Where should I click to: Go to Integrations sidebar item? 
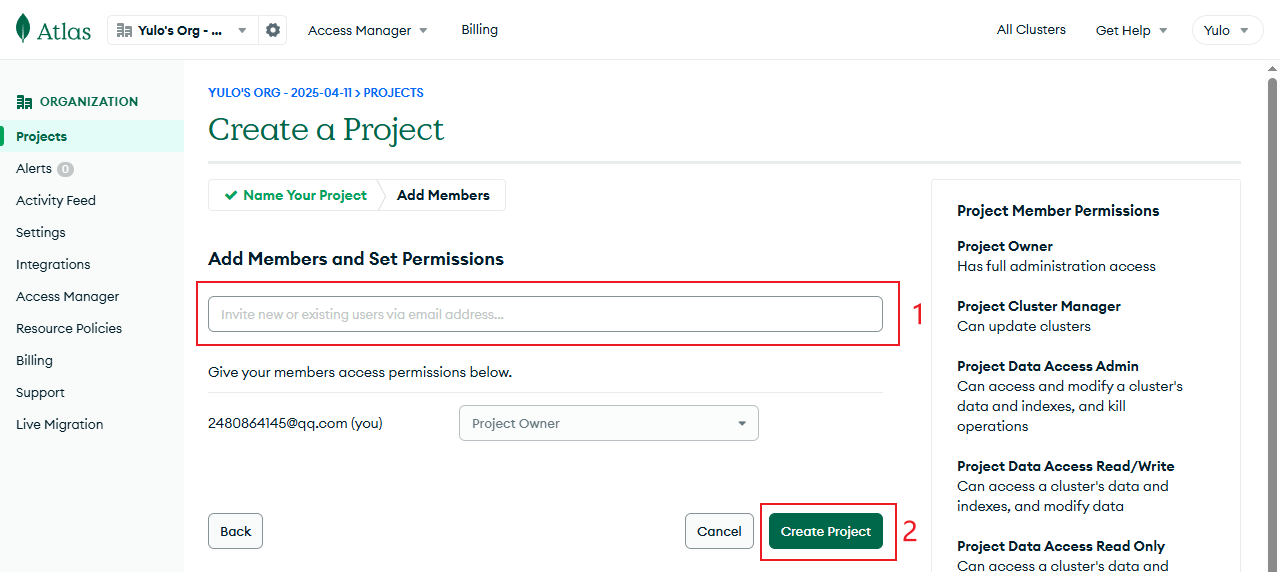[x=53, y=265]
